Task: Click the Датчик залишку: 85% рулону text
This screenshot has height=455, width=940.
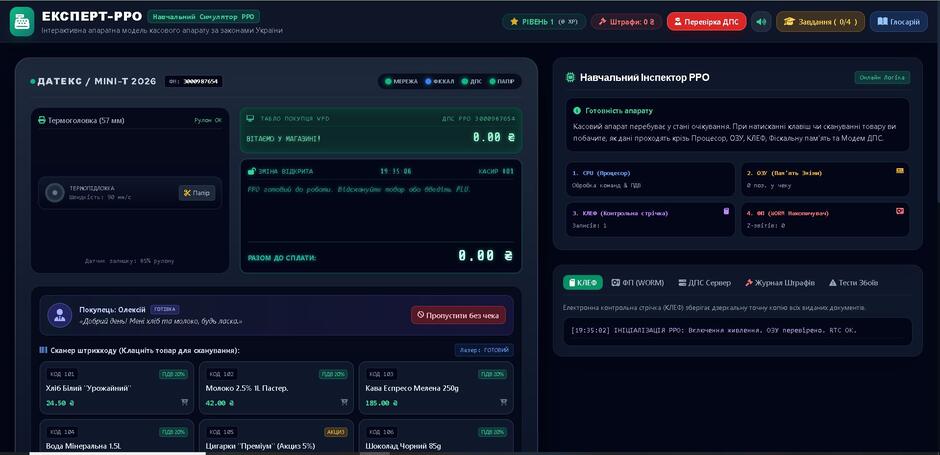Action: (x=129, y=261)
